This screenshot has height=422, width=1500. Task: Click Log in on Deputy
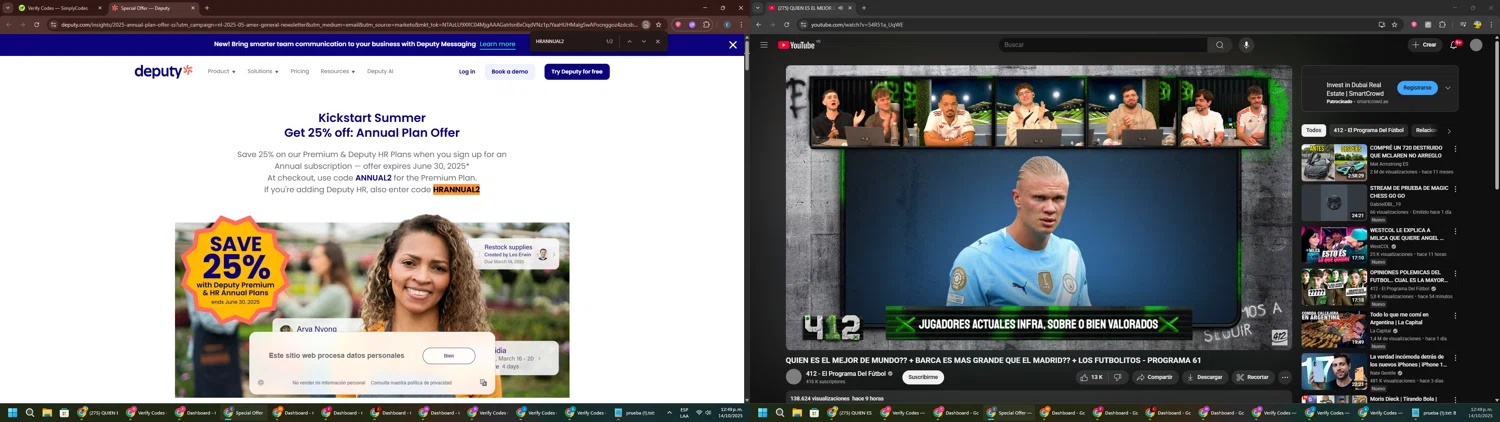(467, 71)
